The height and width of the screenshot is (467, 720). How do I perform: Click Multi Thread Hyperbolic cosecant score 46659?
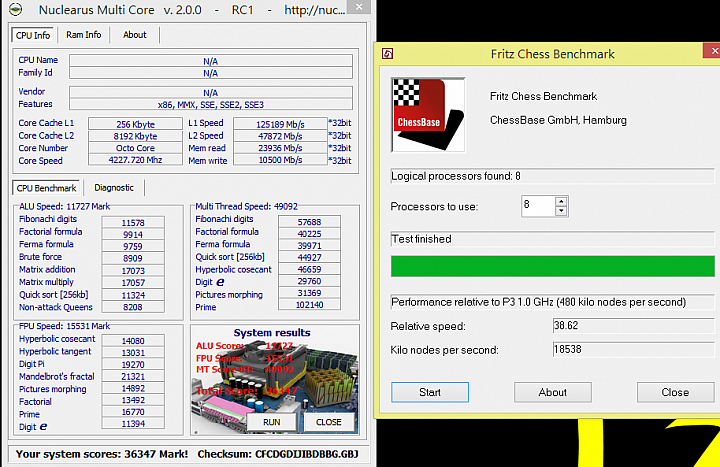[x=309, y=269]
